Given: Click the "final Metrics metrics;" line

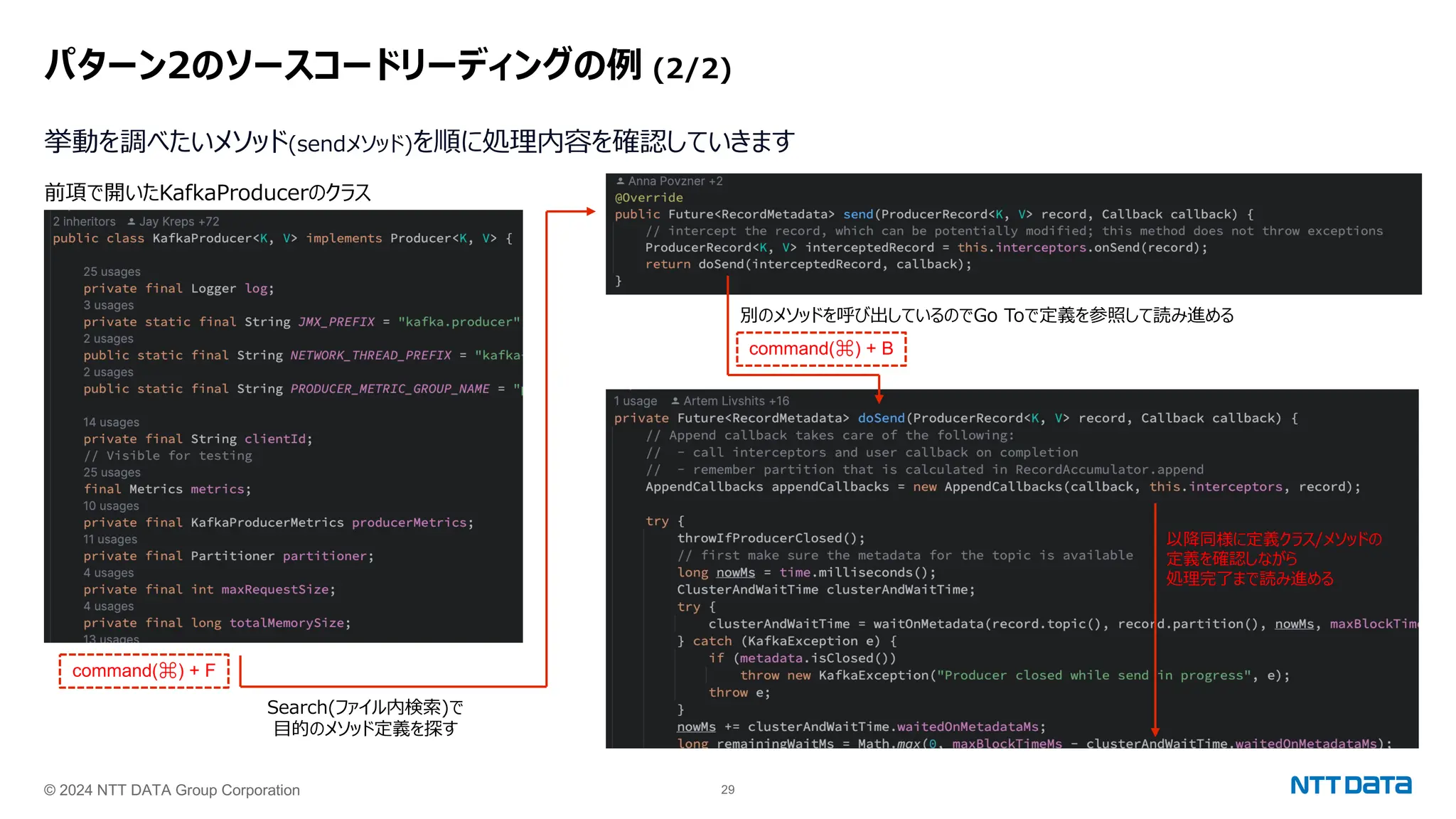Looking at the screenshot, I should click(x=167, y=489).
